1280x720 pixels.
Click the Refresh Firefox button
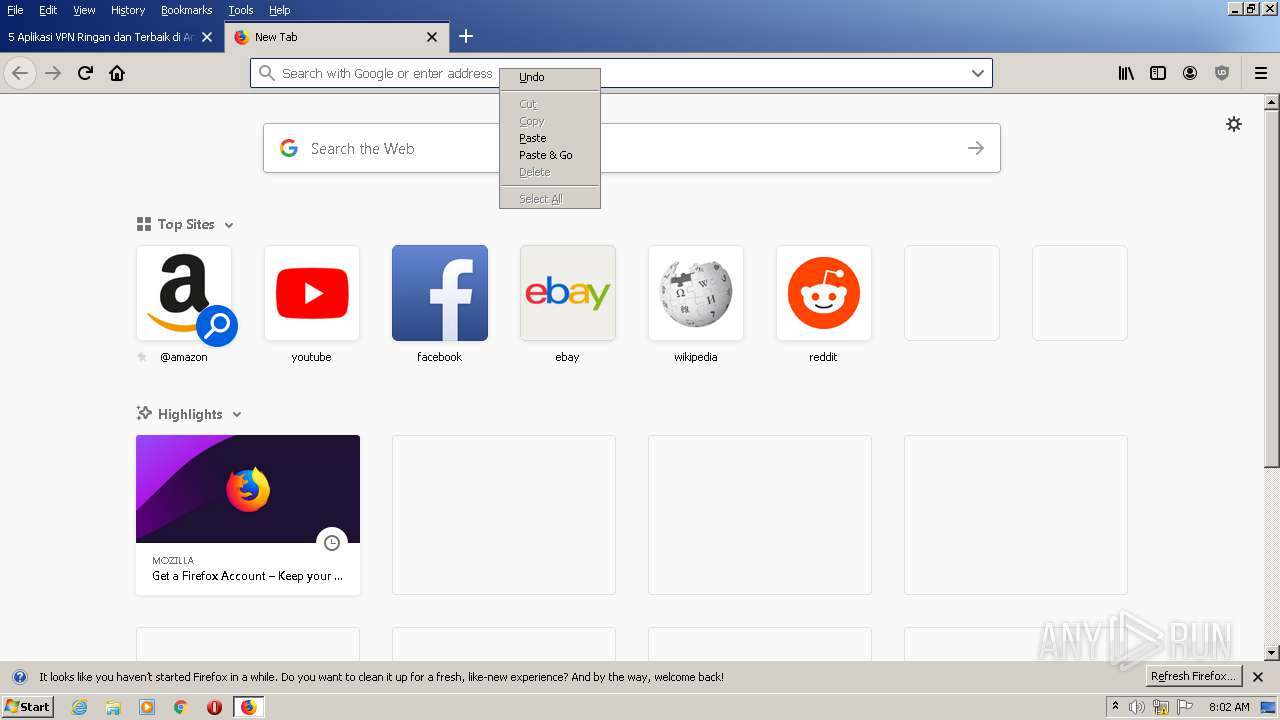click(1194, 677)
